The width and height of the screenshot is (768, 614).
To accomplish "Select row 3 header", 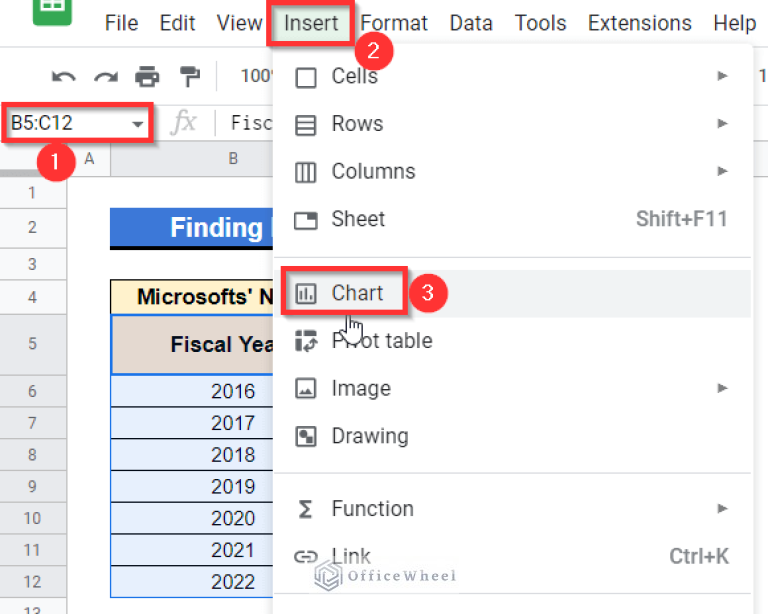I will 33,264.
